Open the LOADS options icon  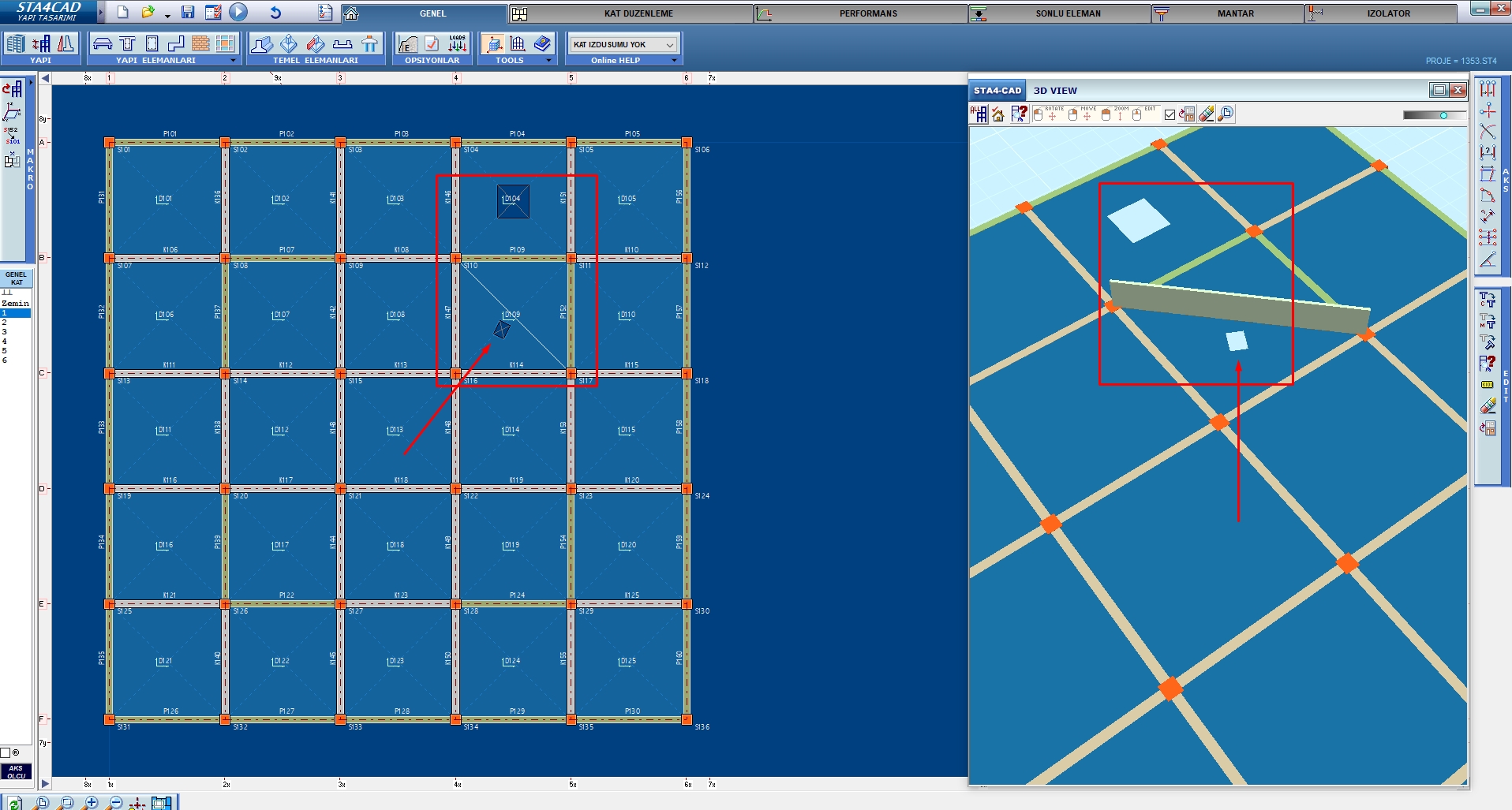457,43
